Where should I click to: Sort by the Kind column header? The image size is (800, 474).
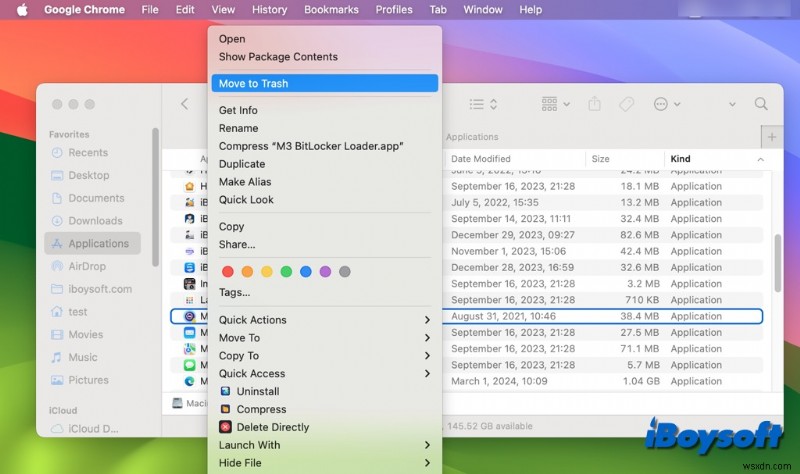pyautogui.click(x=716, y=159)
